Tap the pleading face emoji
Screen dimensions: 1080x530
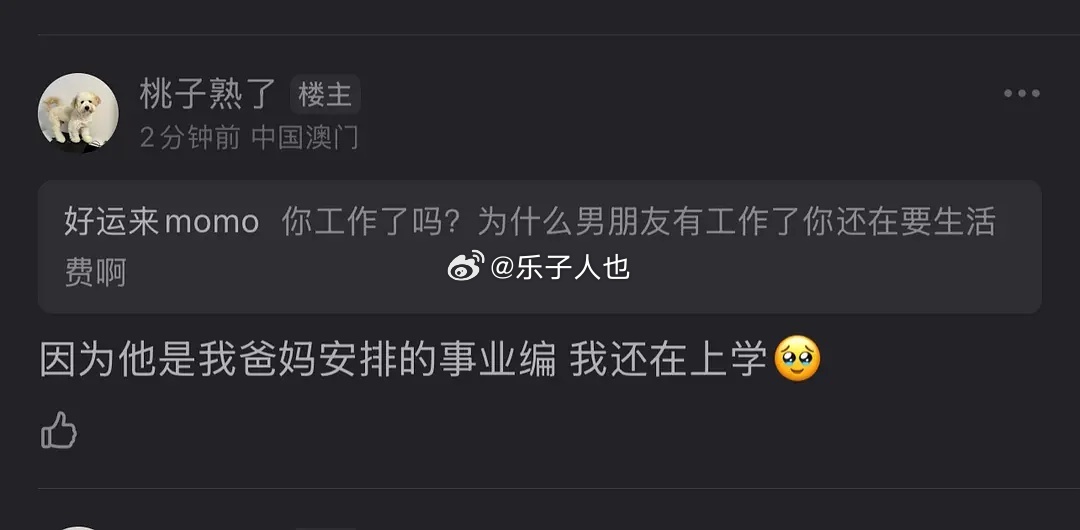[798, 358]
